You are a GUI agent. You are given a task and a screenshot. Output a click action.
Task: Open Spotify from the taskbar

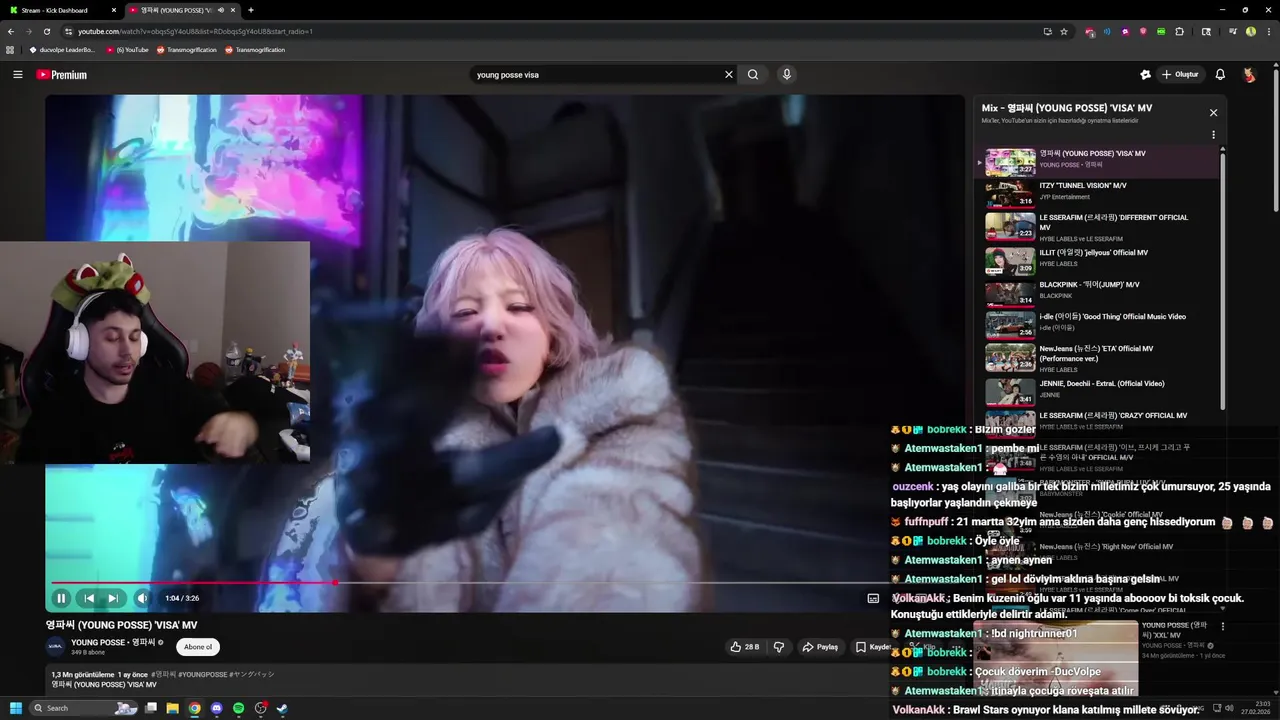point(239,708)
